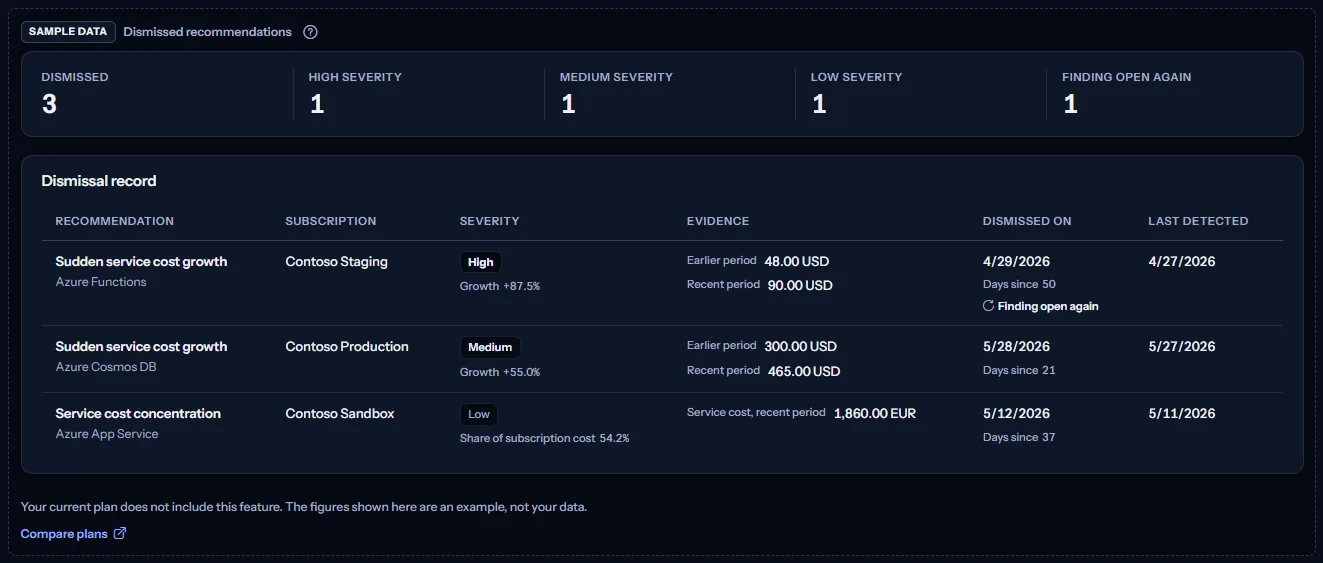Click the Finding open again status text
Viewport: 1323px width, 563px height.
(x=1048, y=306)
